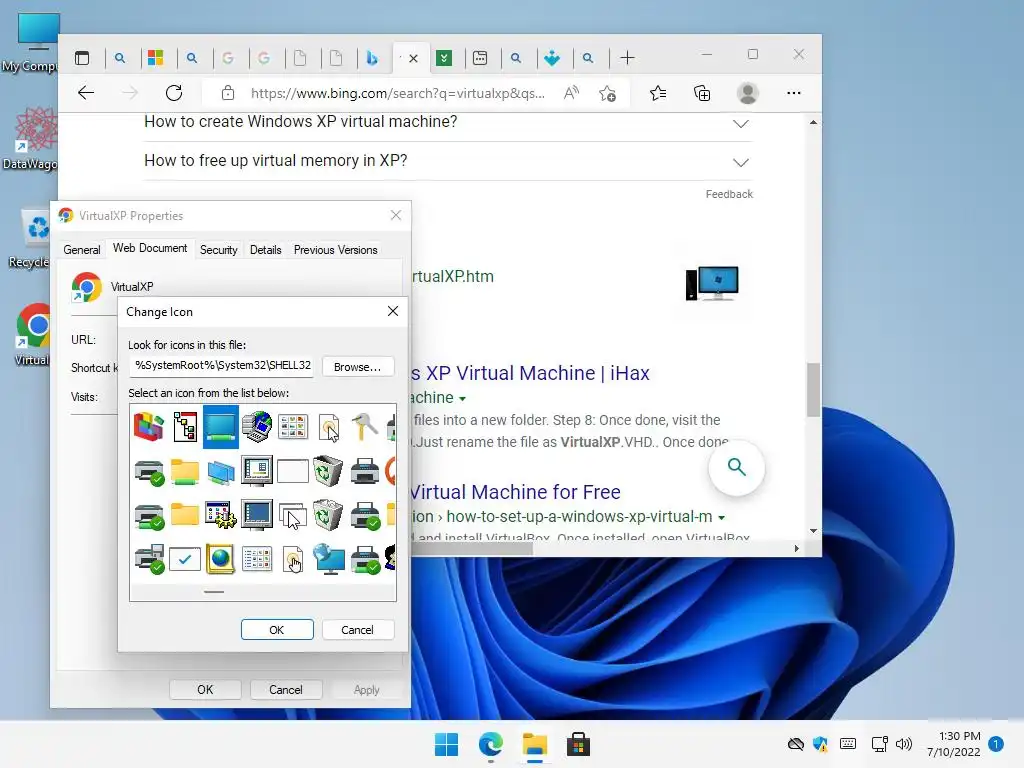
Task: Select the empty recycle bin icon
Action: coord(328,471)
